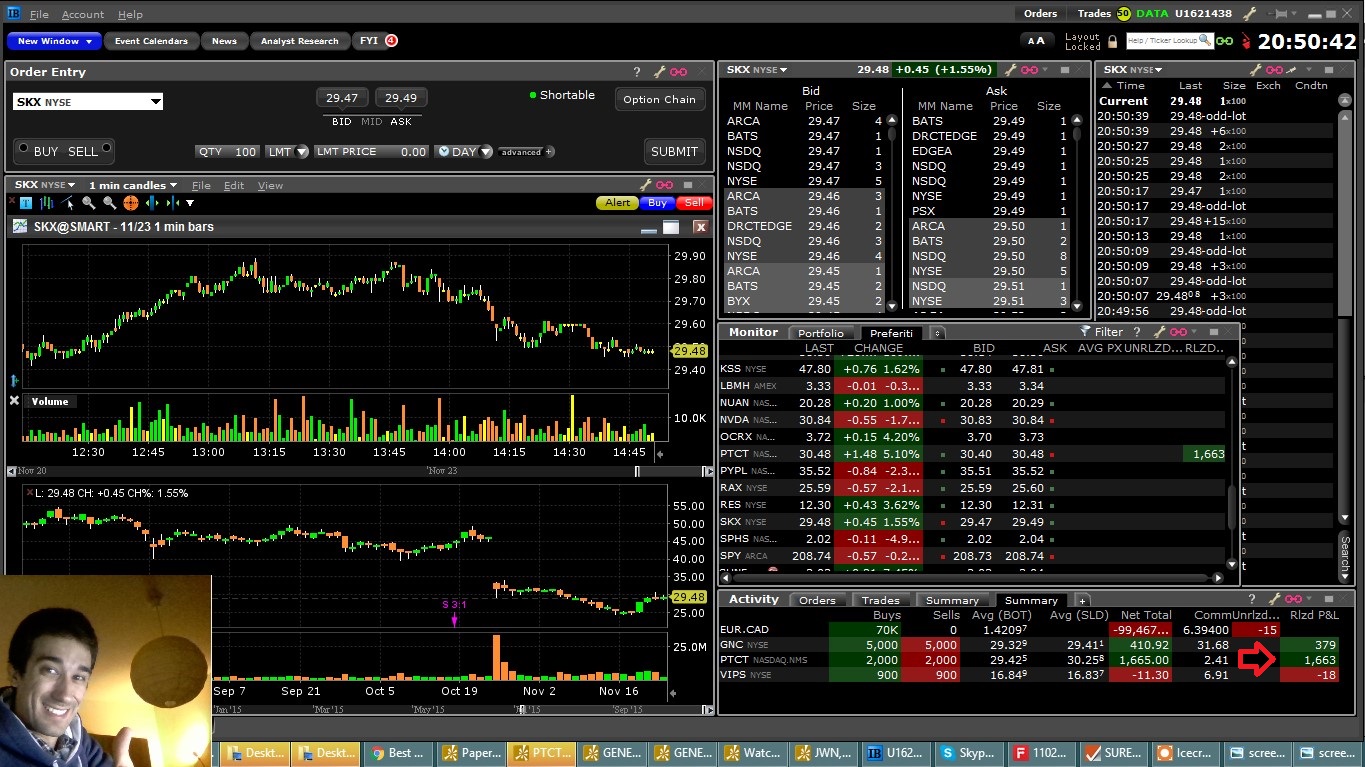The width and height of the screenshot is (1365, 767).
Task: Click the red bucket icon beside clock
Action: (x=1246, y=42)
